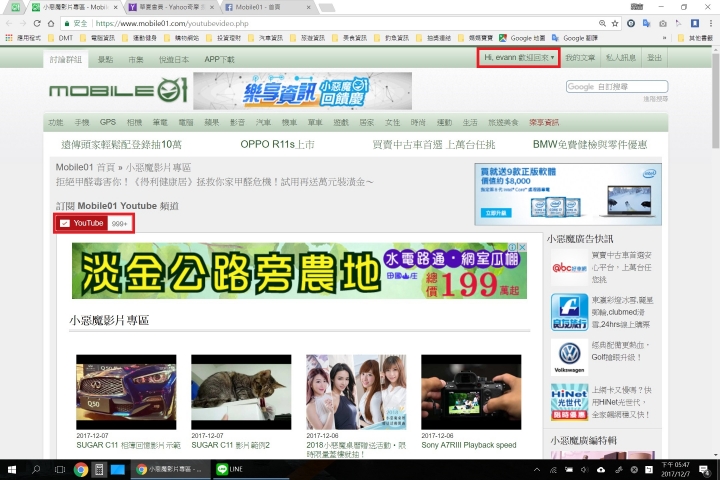Open 私人訊息 link
720x480 pixels.
tap(621, 58)
